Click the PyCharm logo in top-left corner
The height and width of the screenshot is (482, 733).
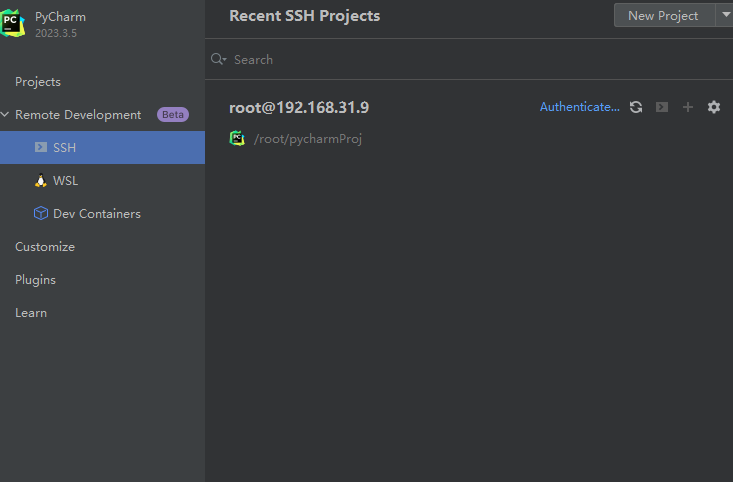point(13,23)
